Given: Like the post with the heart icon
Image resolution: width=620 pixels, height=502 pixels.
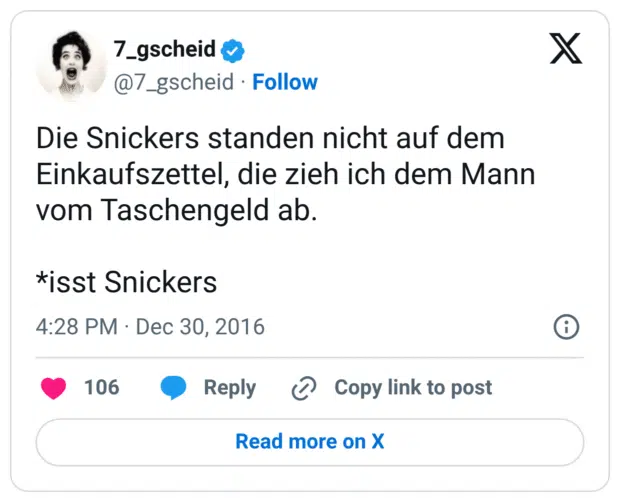Looking at the screenshot, I should (x=54, y=388).
